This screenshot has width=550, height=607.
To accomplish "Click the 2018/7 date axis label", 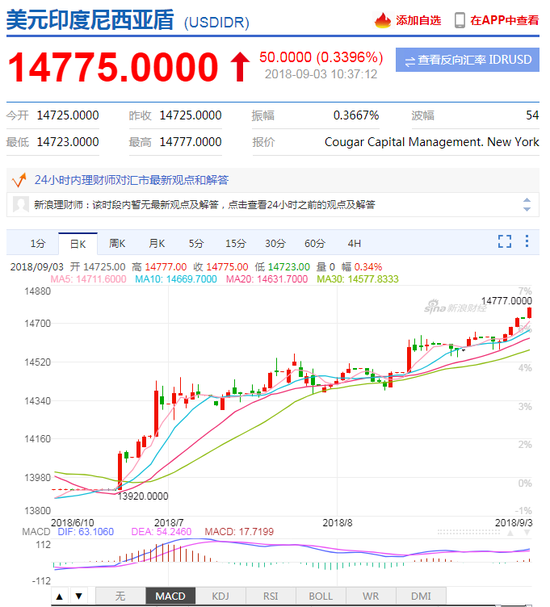I will tap(169, 523).
